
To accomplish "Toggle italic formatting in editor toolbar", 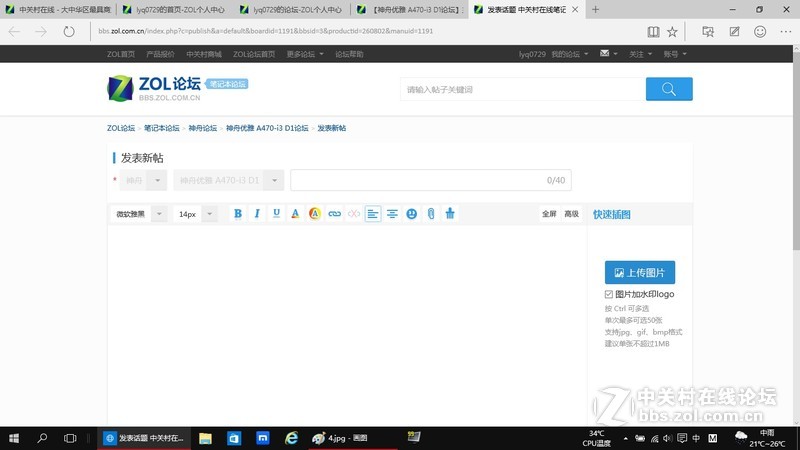I will [x=257, y=214].
